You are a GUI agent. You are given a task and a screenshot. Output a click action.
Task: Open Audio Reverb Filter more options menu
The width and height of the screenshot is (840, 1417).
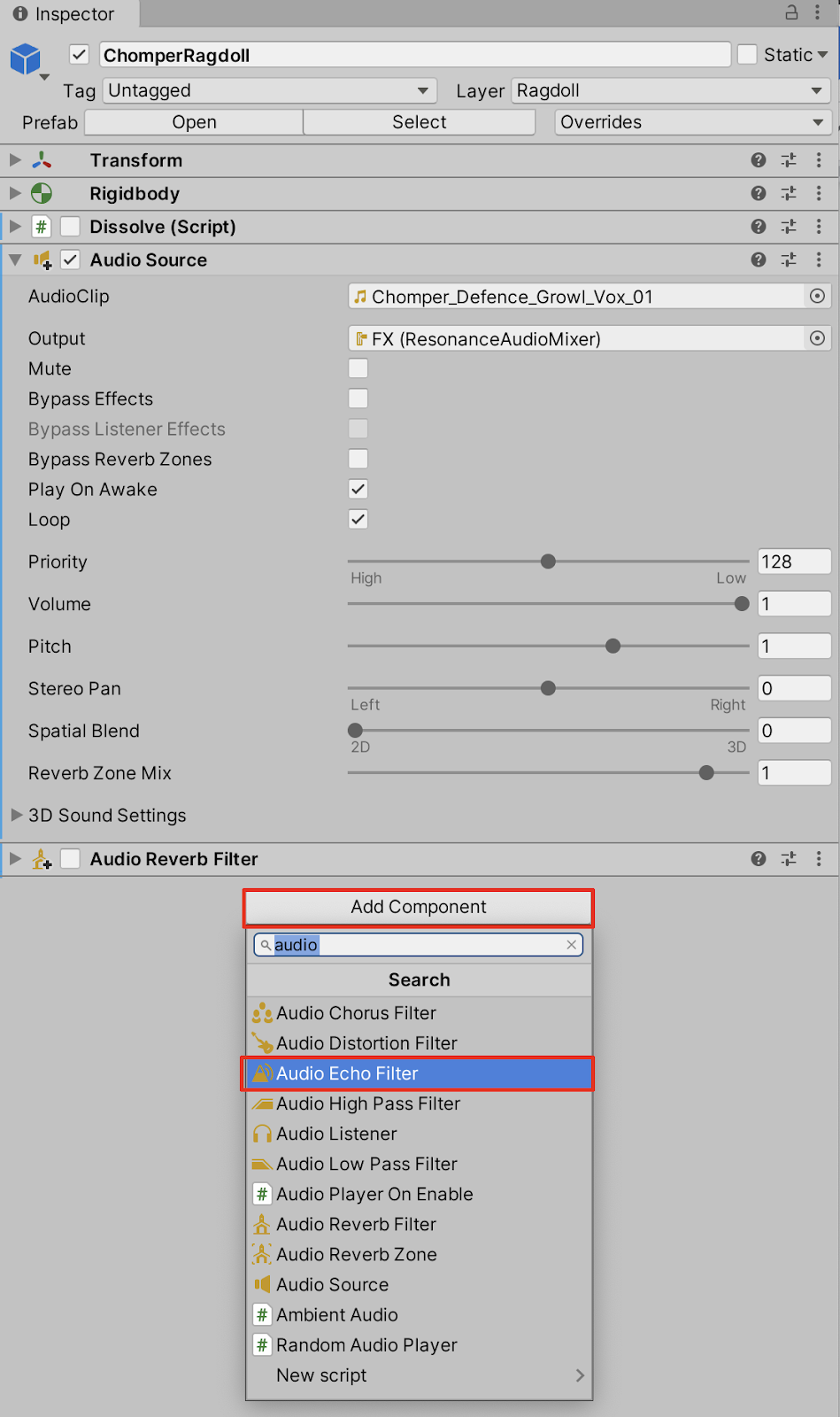[x=819, y=859]
